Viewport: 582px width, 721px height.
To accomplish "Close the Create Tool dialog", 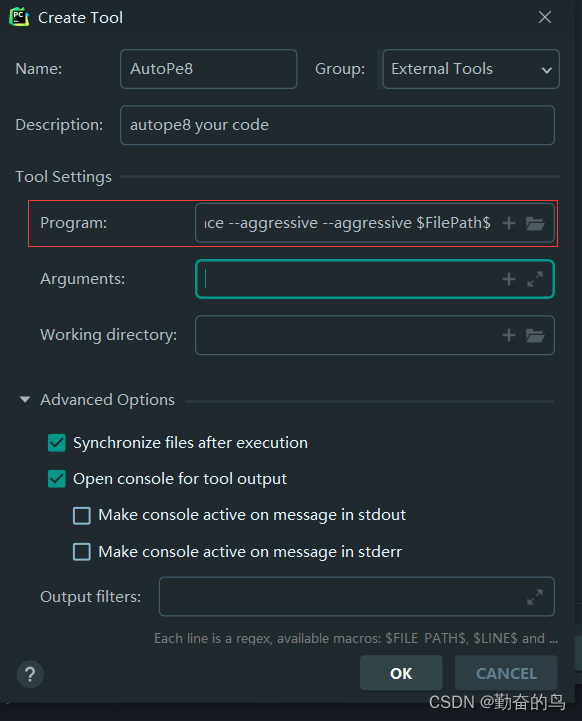I will click(x=545, y=17).
